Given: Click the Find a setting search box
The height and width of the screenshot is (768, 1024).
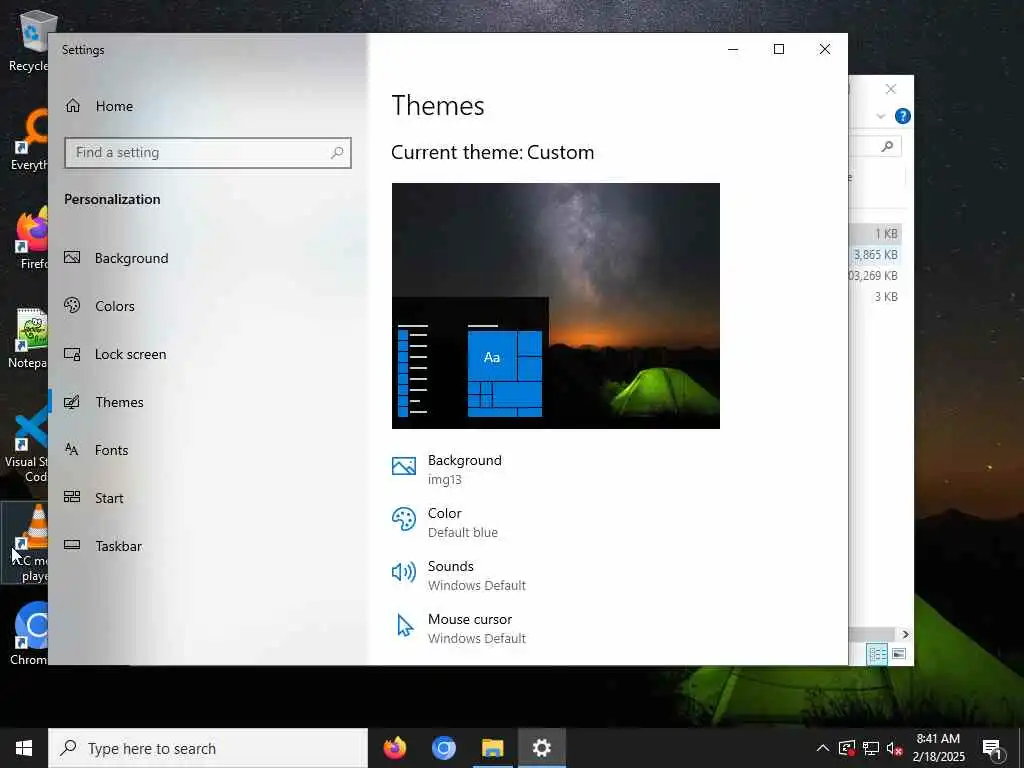Looking at the screenshot, I should tap(208, 153).
